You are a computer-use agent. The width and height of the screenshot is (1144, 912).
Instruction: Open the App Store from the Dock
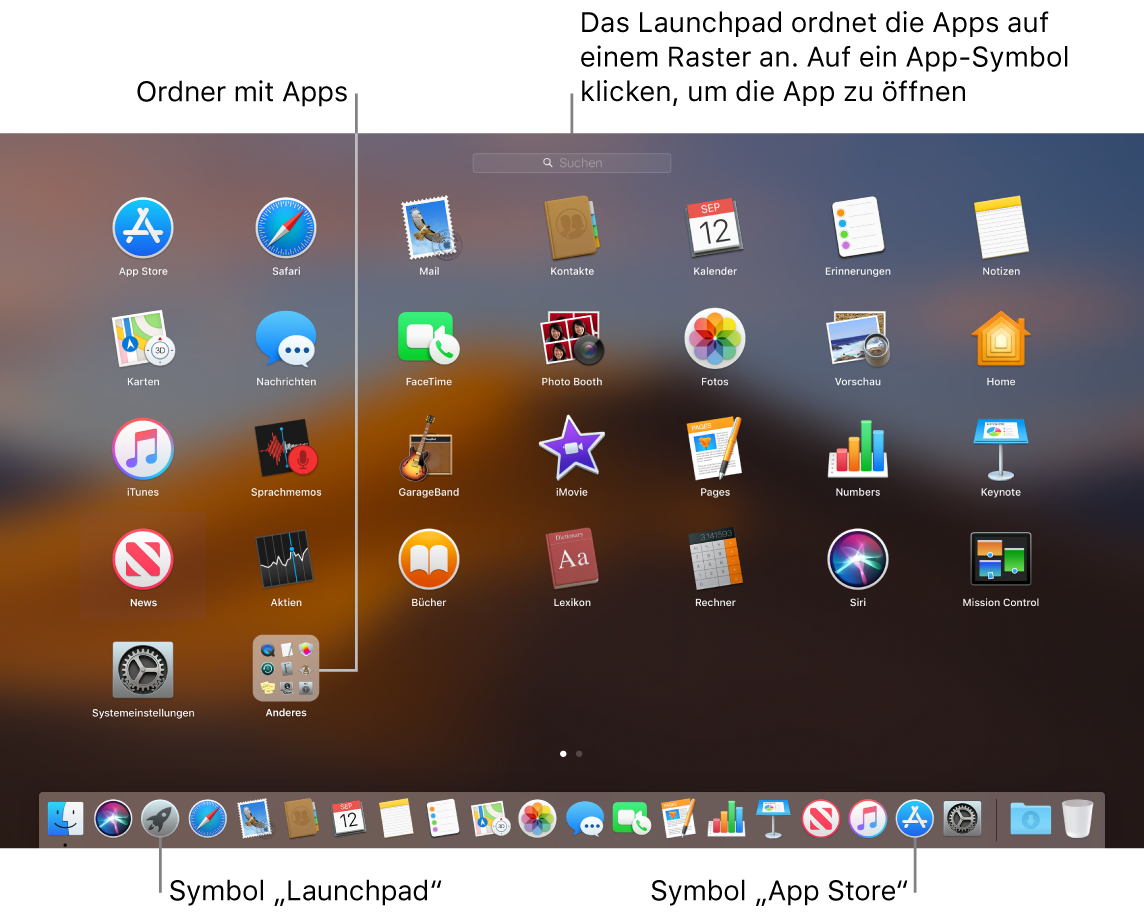(x=914, y=818)
